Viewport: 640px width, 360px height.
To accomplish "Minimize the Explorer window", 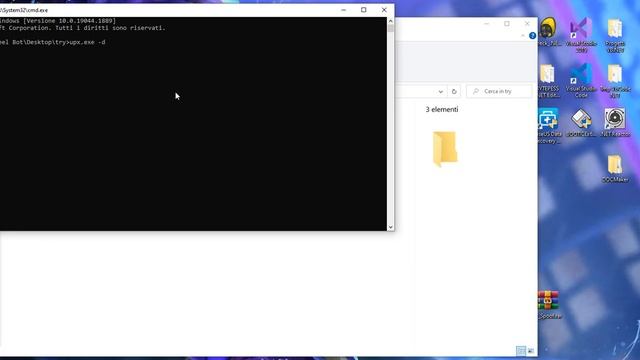I will [x=487, y=24].
